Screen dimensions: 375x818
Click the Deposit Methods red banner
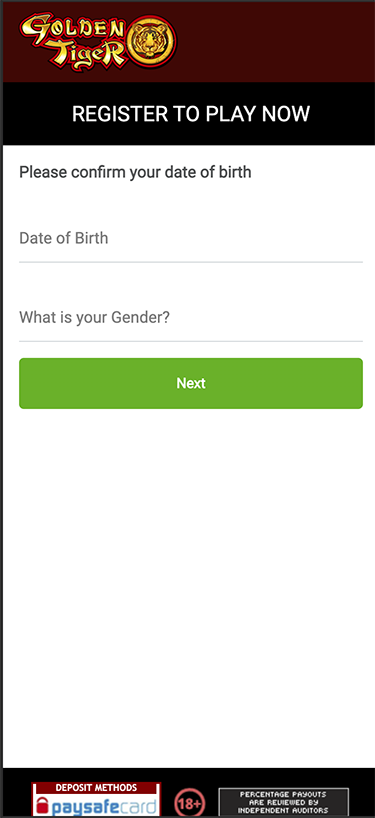click(96, 788)
